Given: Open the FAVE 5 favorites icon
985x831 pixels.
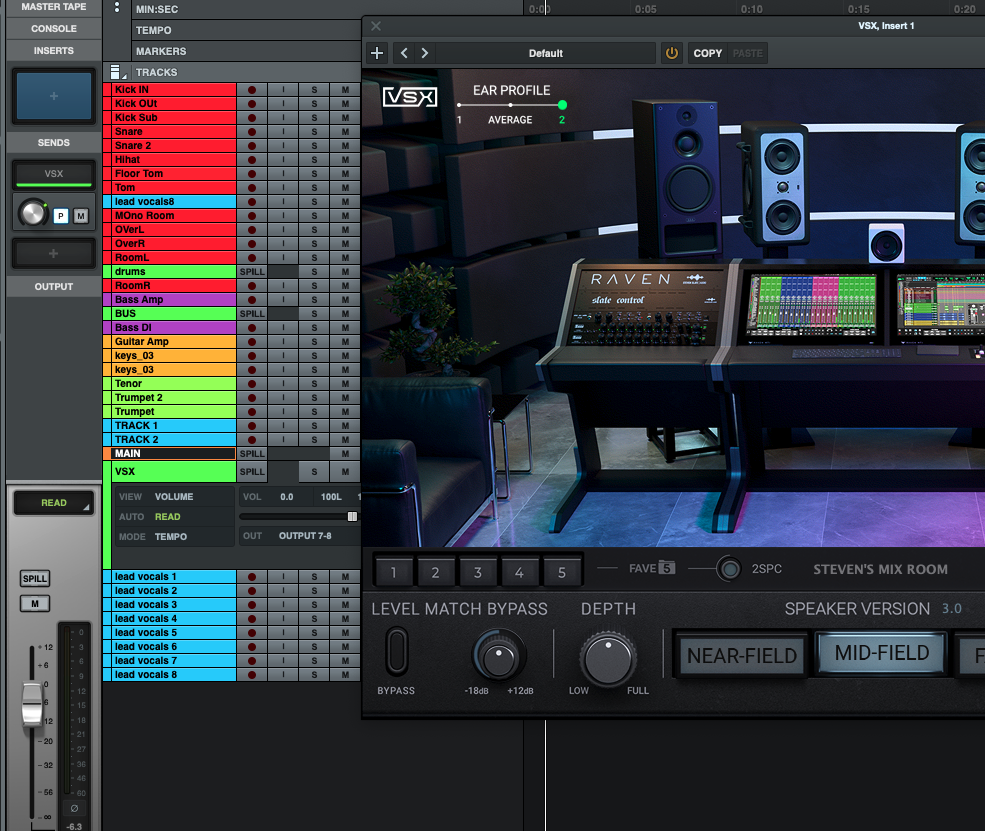Looking at the screenshot, I should 667,568.
